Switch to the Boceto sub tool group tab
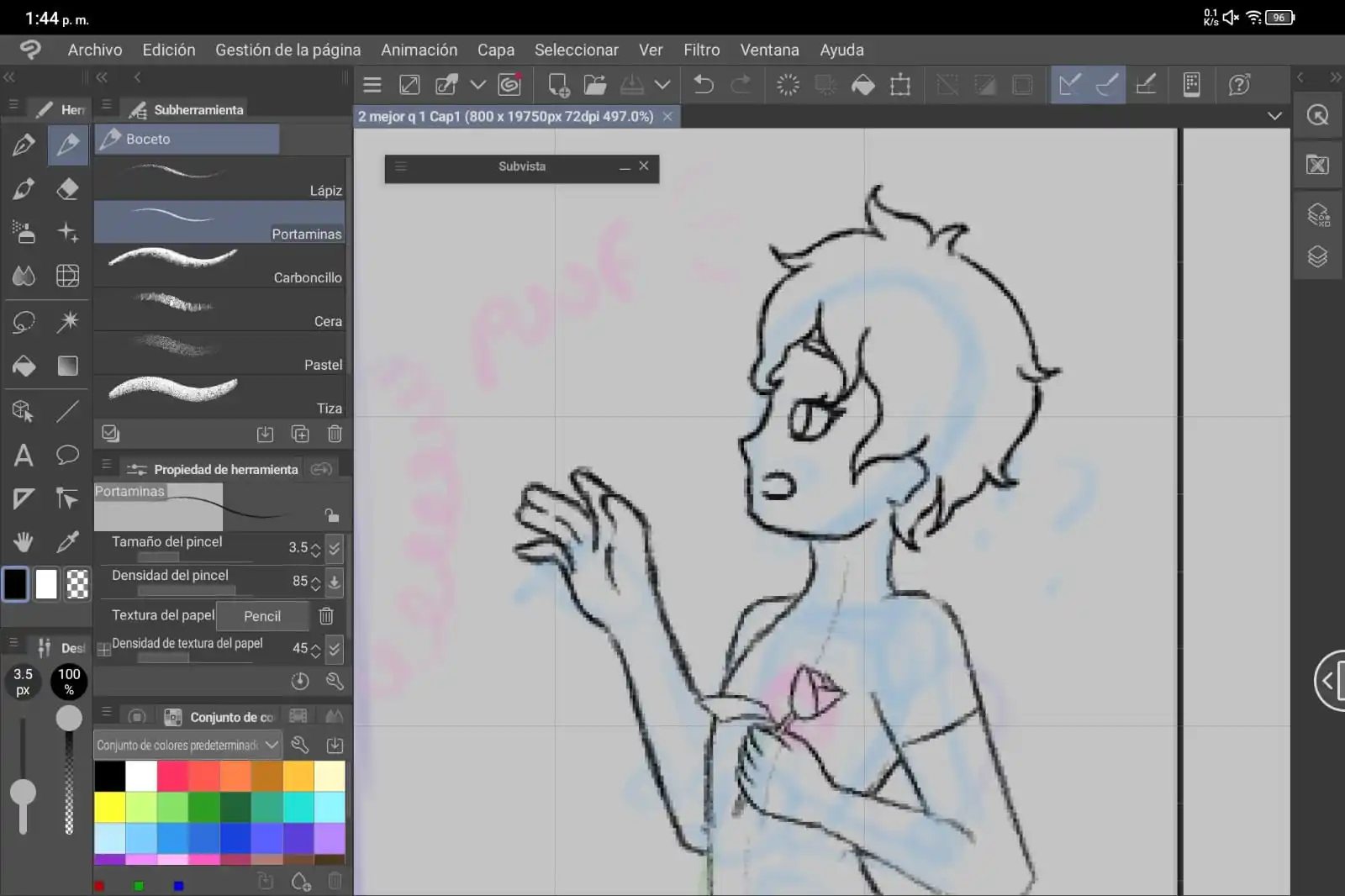This screenshot has height=896, width=1345. (187, 140)
